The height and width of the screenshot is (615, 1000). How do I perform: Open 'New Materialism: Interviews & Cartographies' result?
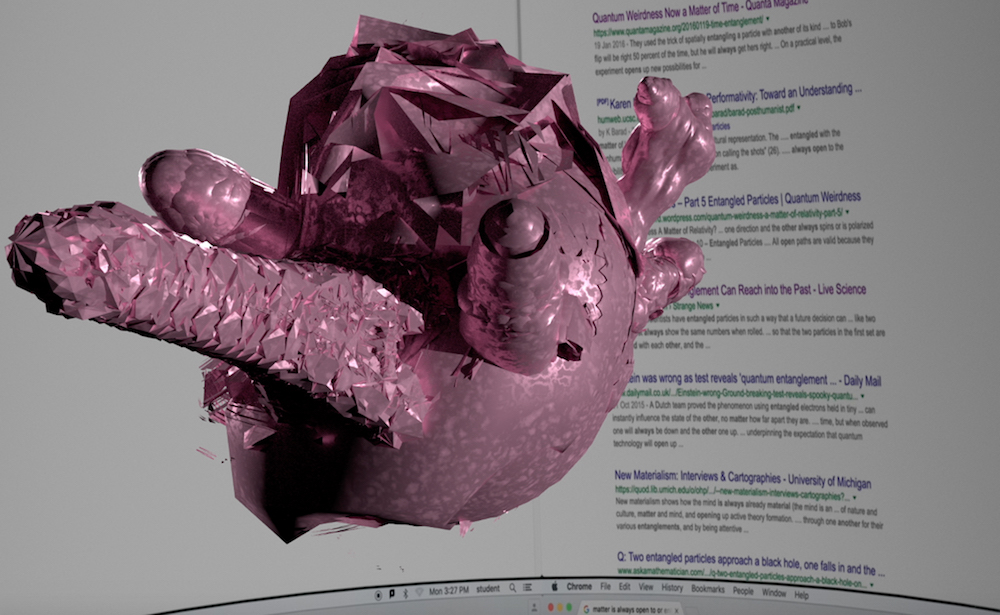pos(743,478)
